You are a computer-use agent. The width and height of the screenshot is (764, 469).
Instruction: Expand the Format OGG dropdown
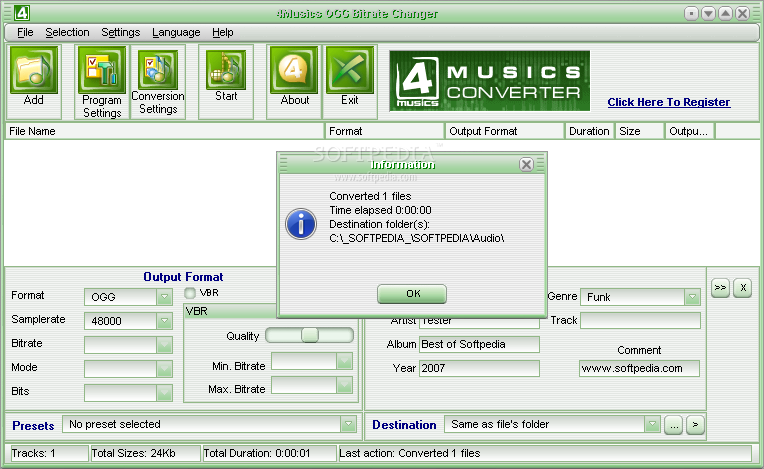pos(164,297)
